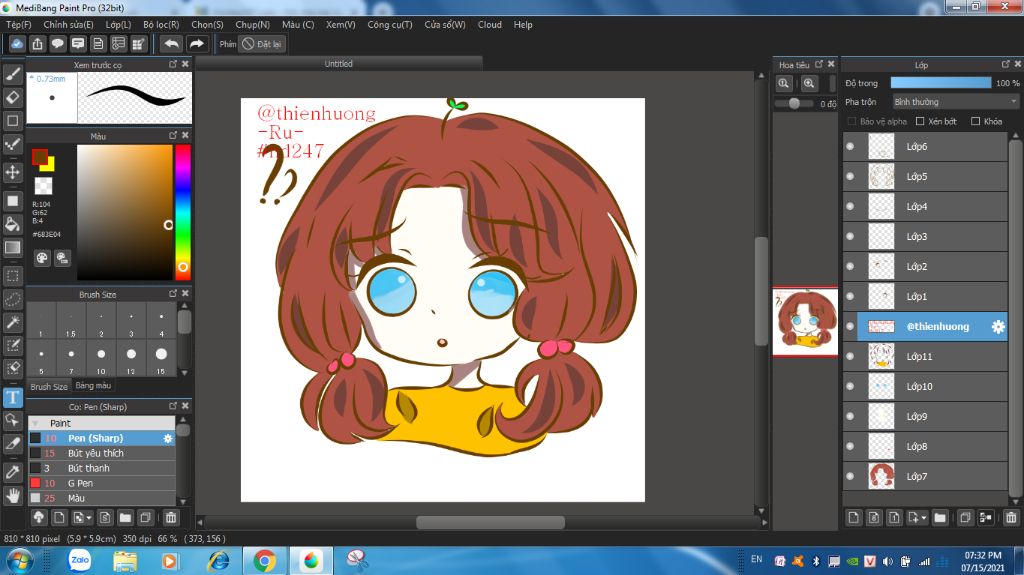Select the Text tool
The height and width of the screenshot is (575, 1024).
(x=12, y=397)
